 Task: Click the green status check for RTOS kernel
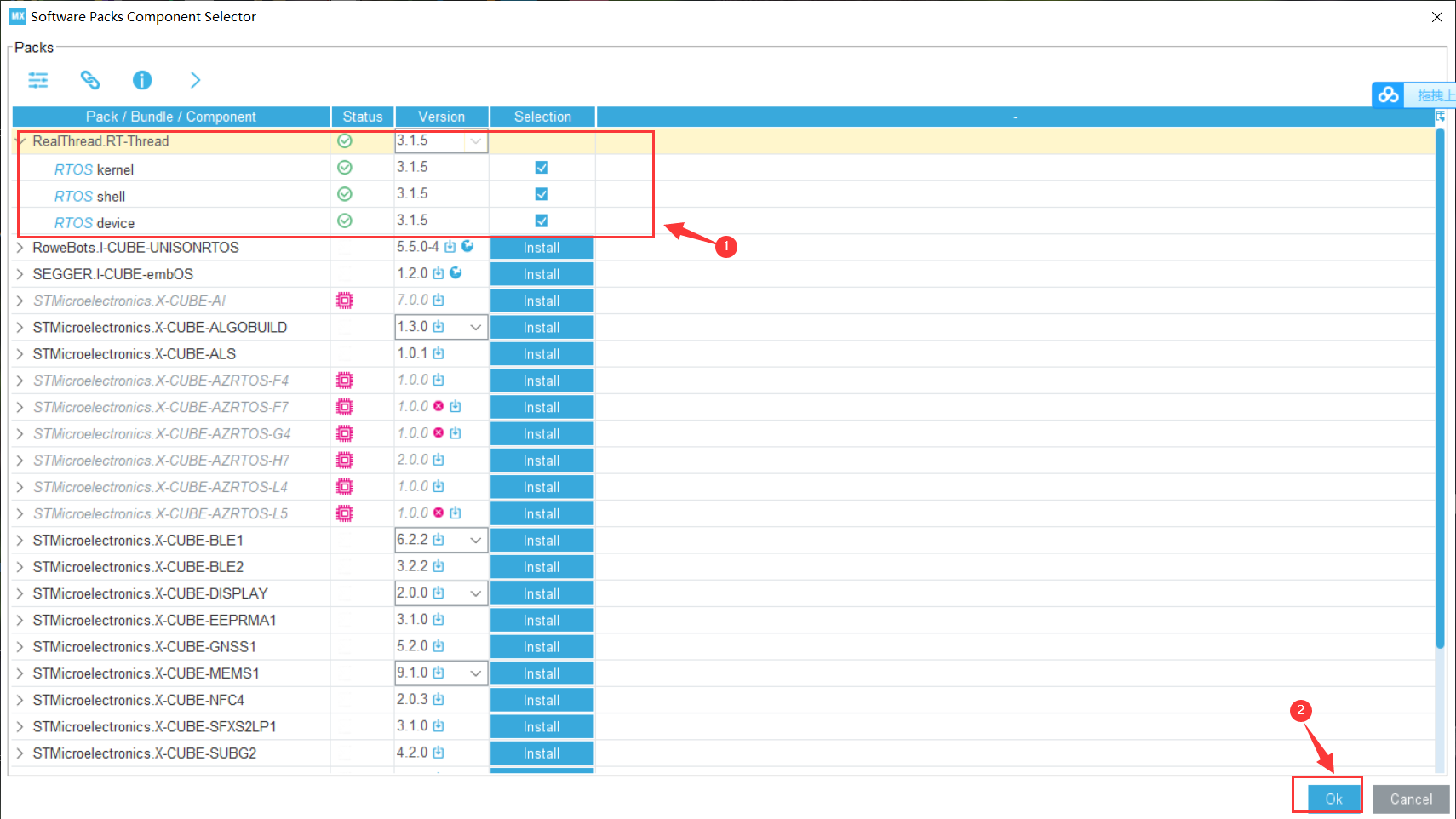(345, 168)
